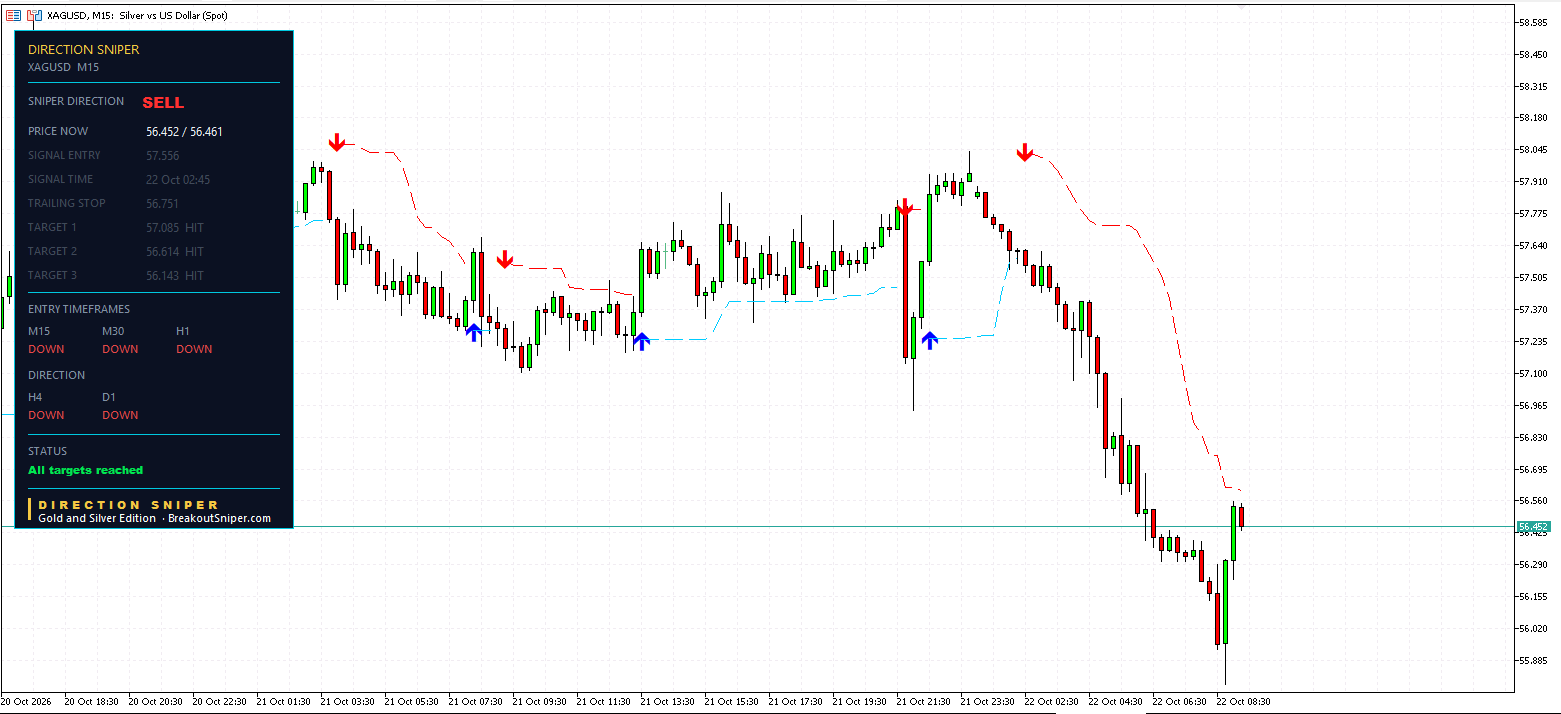Screen dimensions: 1561x714
Task: Select the red sell arrow near 21 Oct 21:30
Action: pos(905,208)
